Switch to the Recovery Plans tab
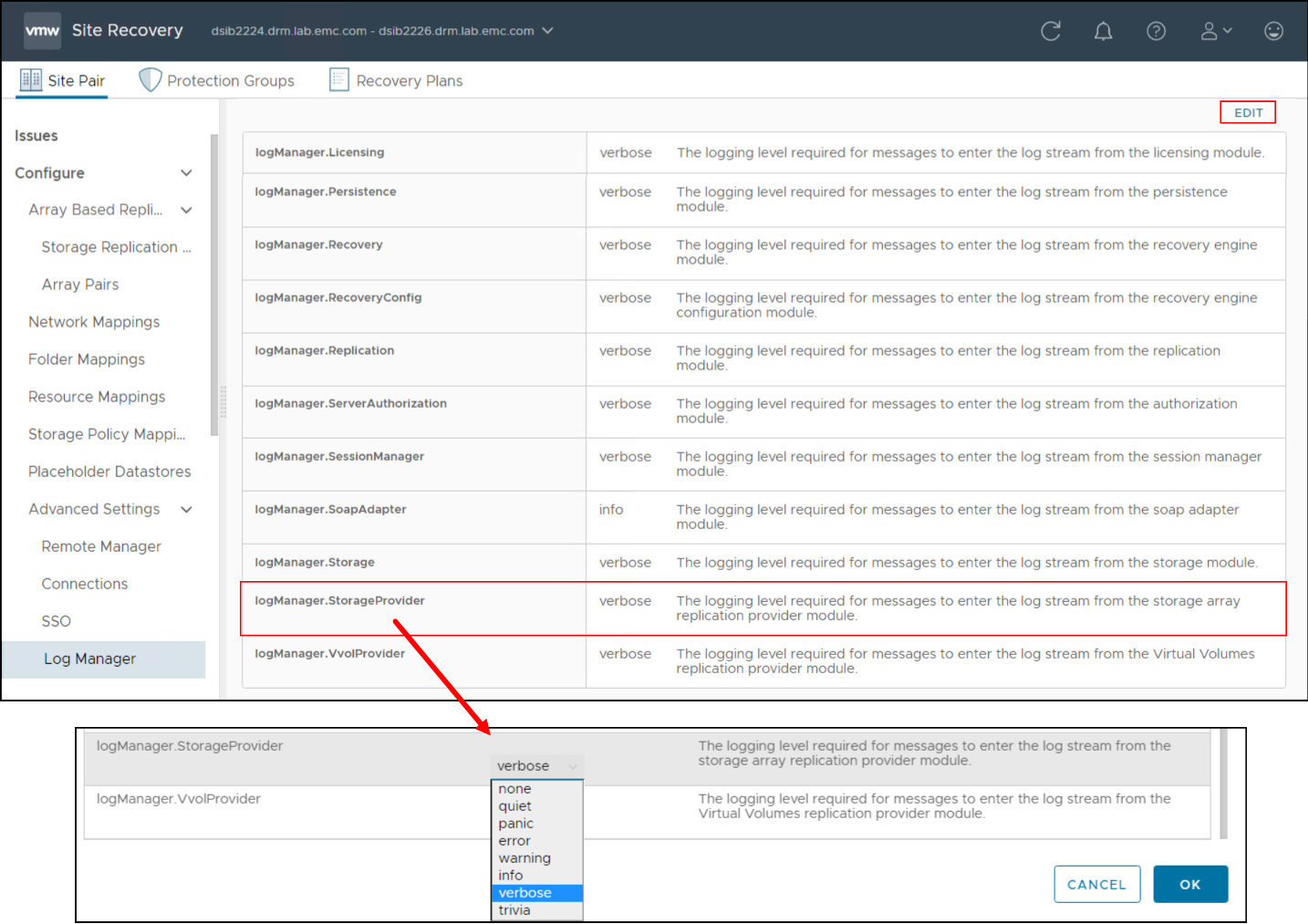1308x924 pixels. coord(397,80)
